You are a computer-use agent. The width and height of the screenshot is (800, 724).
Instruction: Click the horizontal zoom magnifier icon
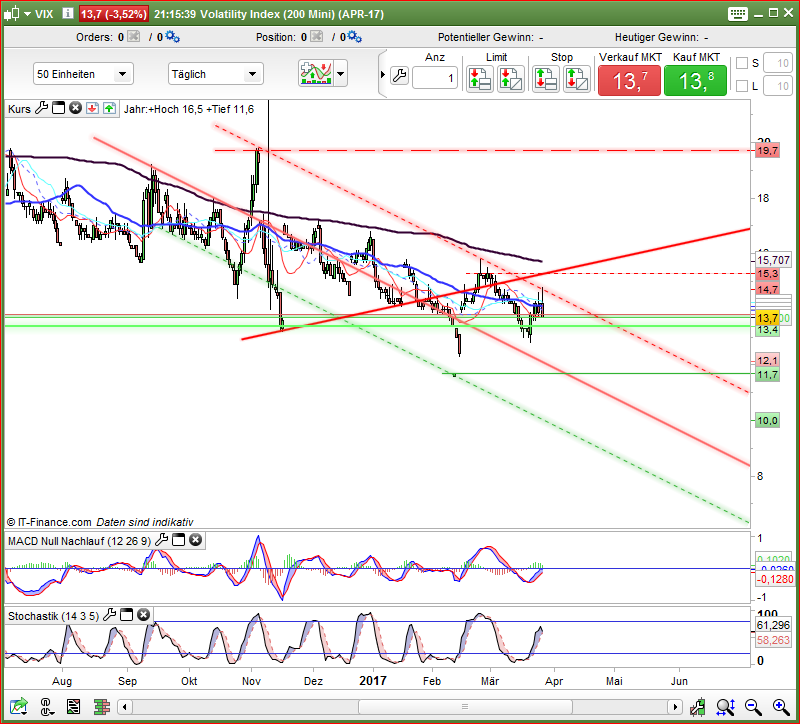pyautogui.click(x=722, y=707)
